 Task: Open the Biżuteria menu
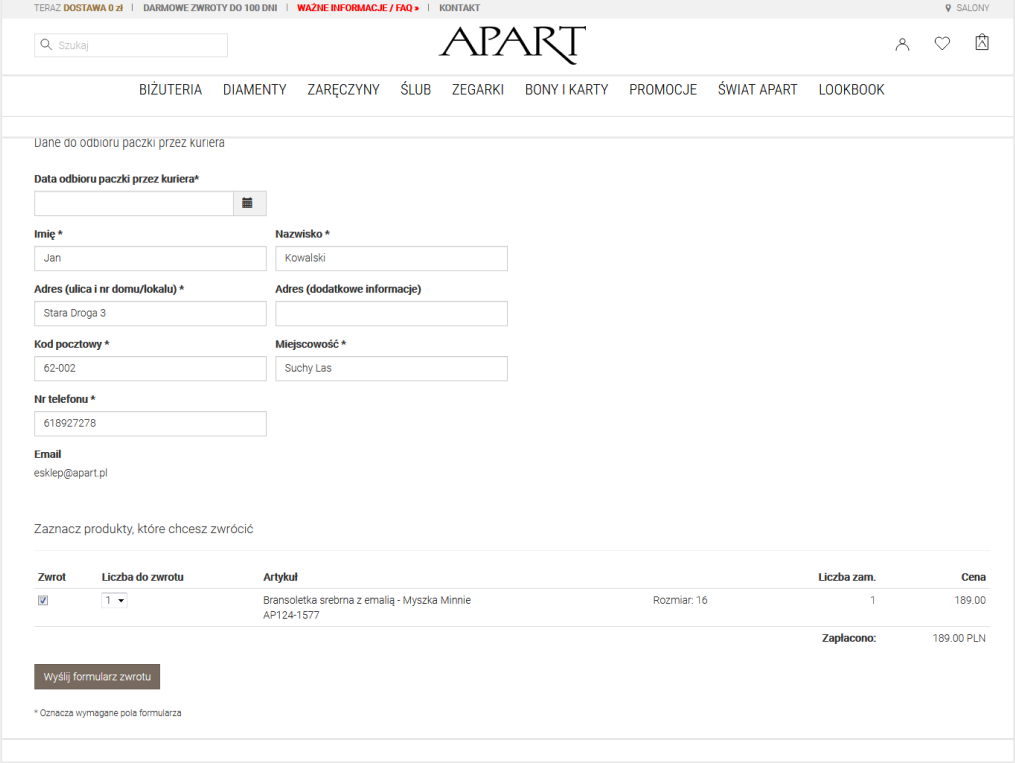[x=170, y=90]
